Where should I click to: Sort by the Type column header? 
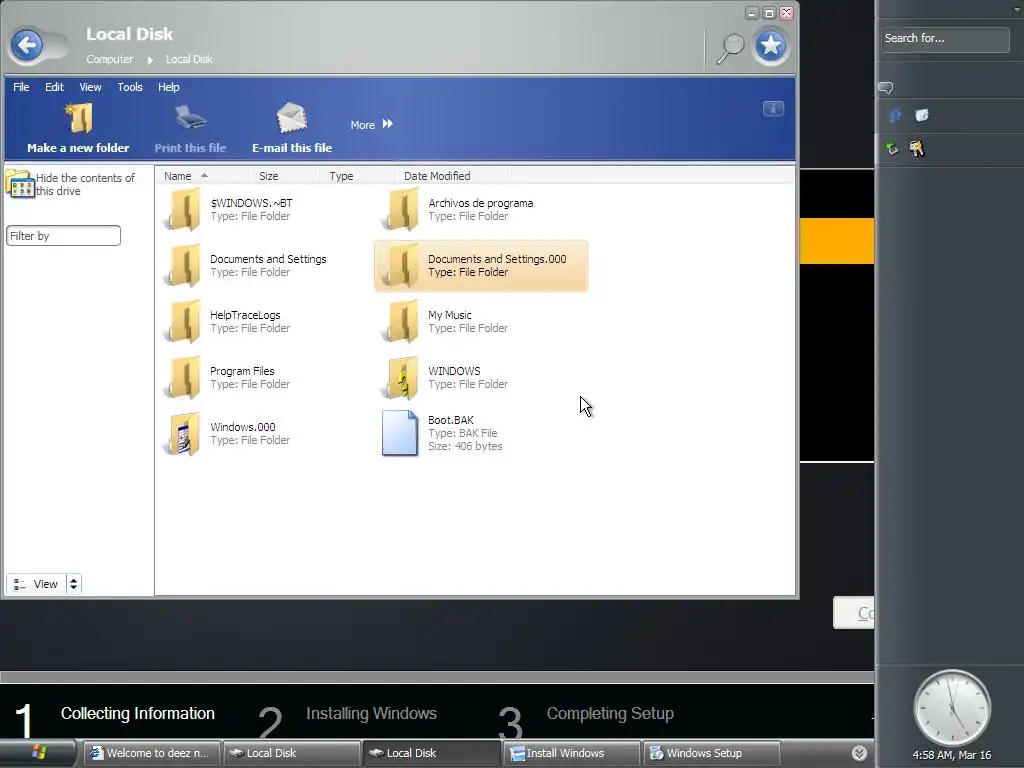pos(357,176)
